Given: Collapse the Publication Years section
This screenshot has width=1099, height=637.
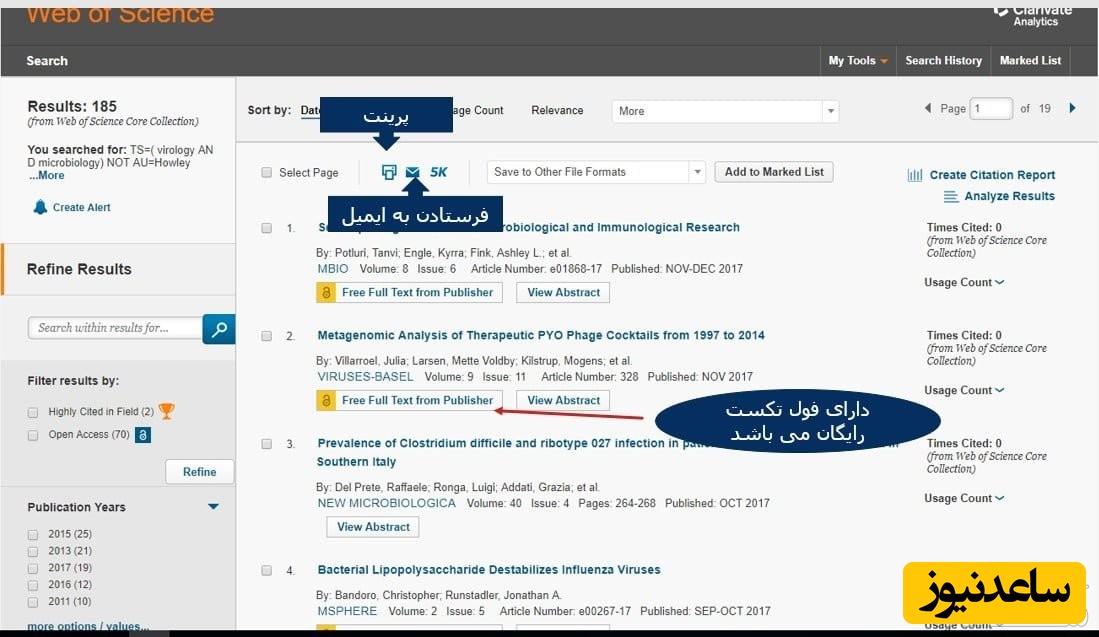Looking at the screenshot, I should [x=212, y=506].
